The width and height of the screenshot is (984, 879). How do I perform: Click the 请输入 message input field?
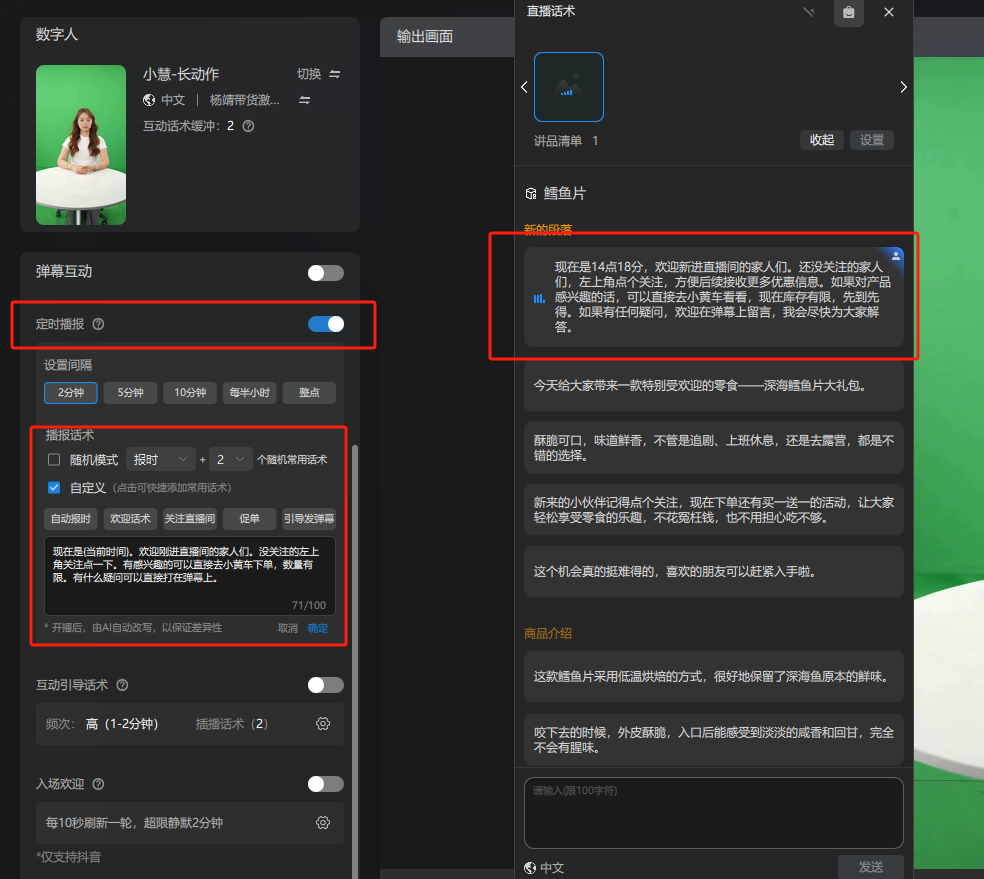[713, 812]
